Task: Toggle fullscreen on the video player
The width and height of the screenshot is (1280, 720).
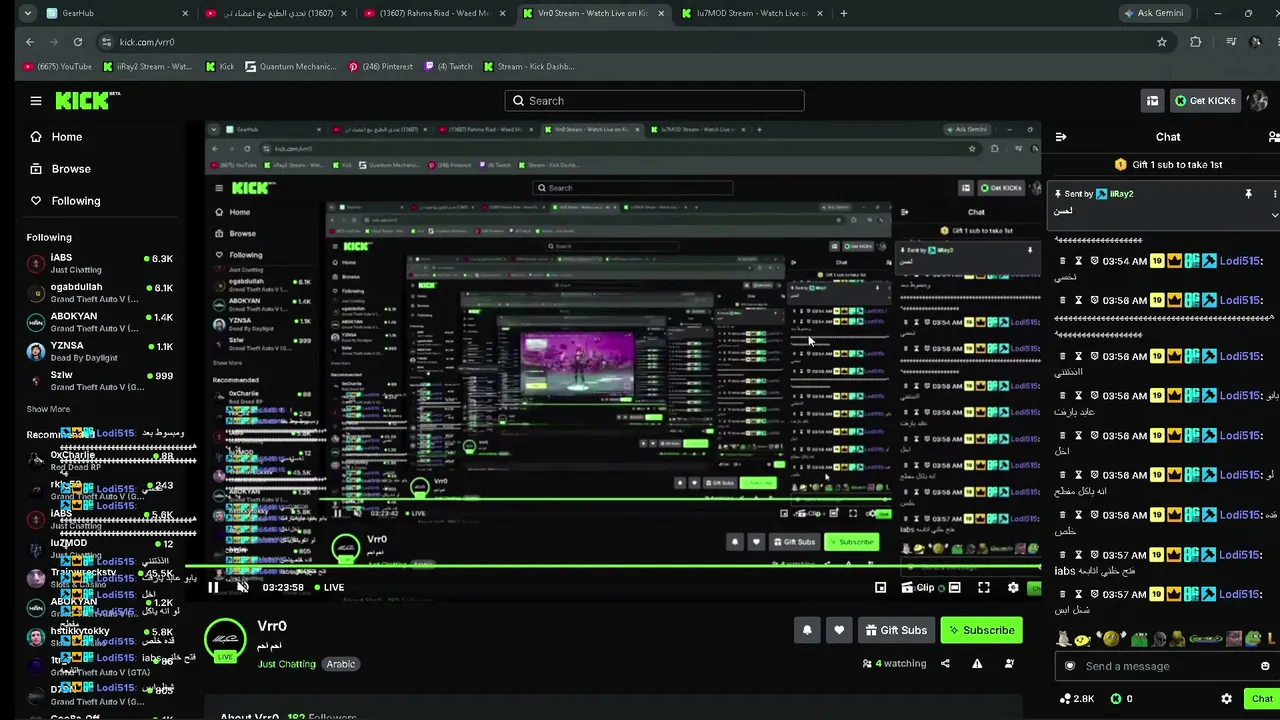Action: pyautogui.click(x=984, y=588)
